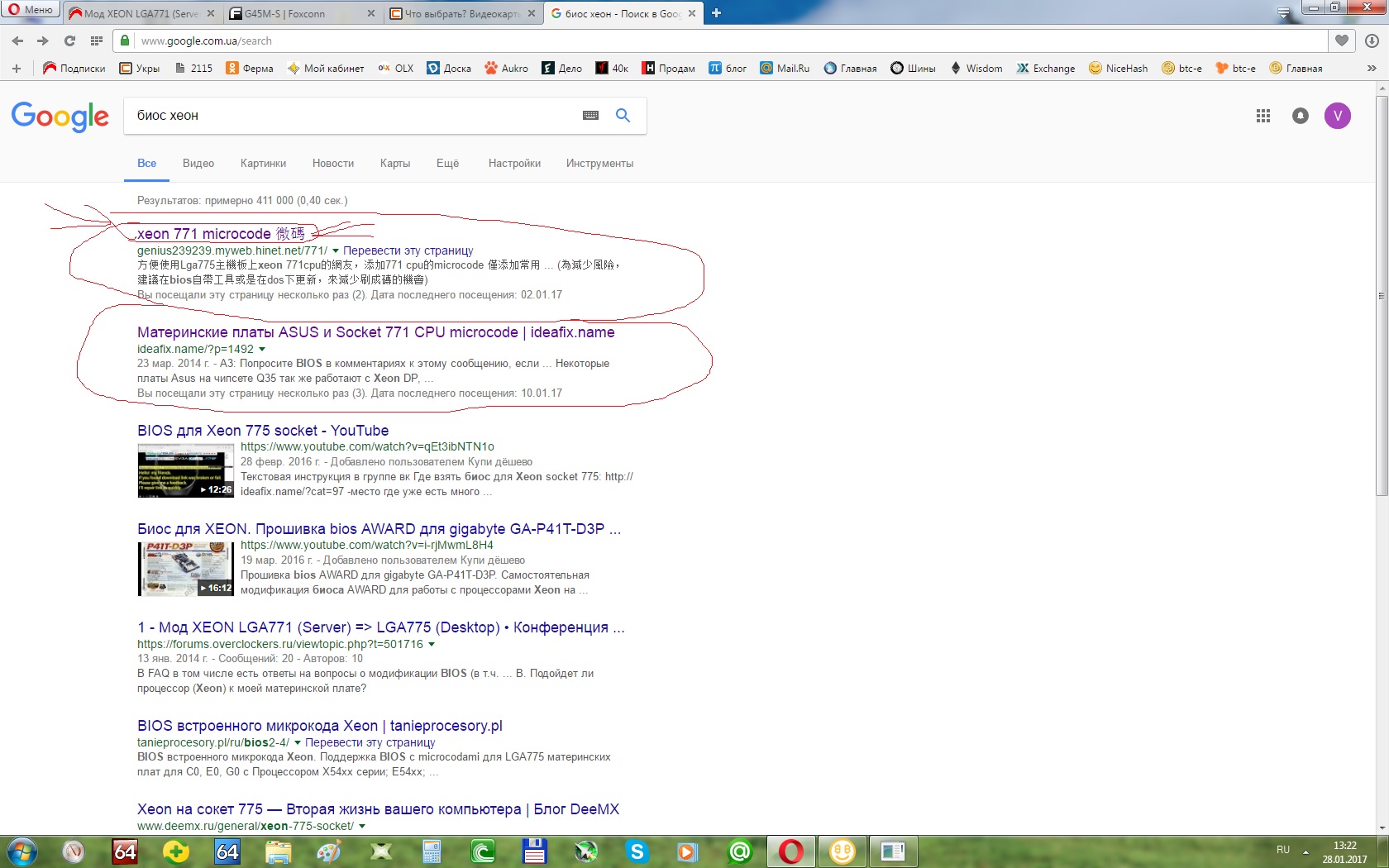Reload the current page
The height and width of the screenshot is (868, 1389).
point(69,41)
